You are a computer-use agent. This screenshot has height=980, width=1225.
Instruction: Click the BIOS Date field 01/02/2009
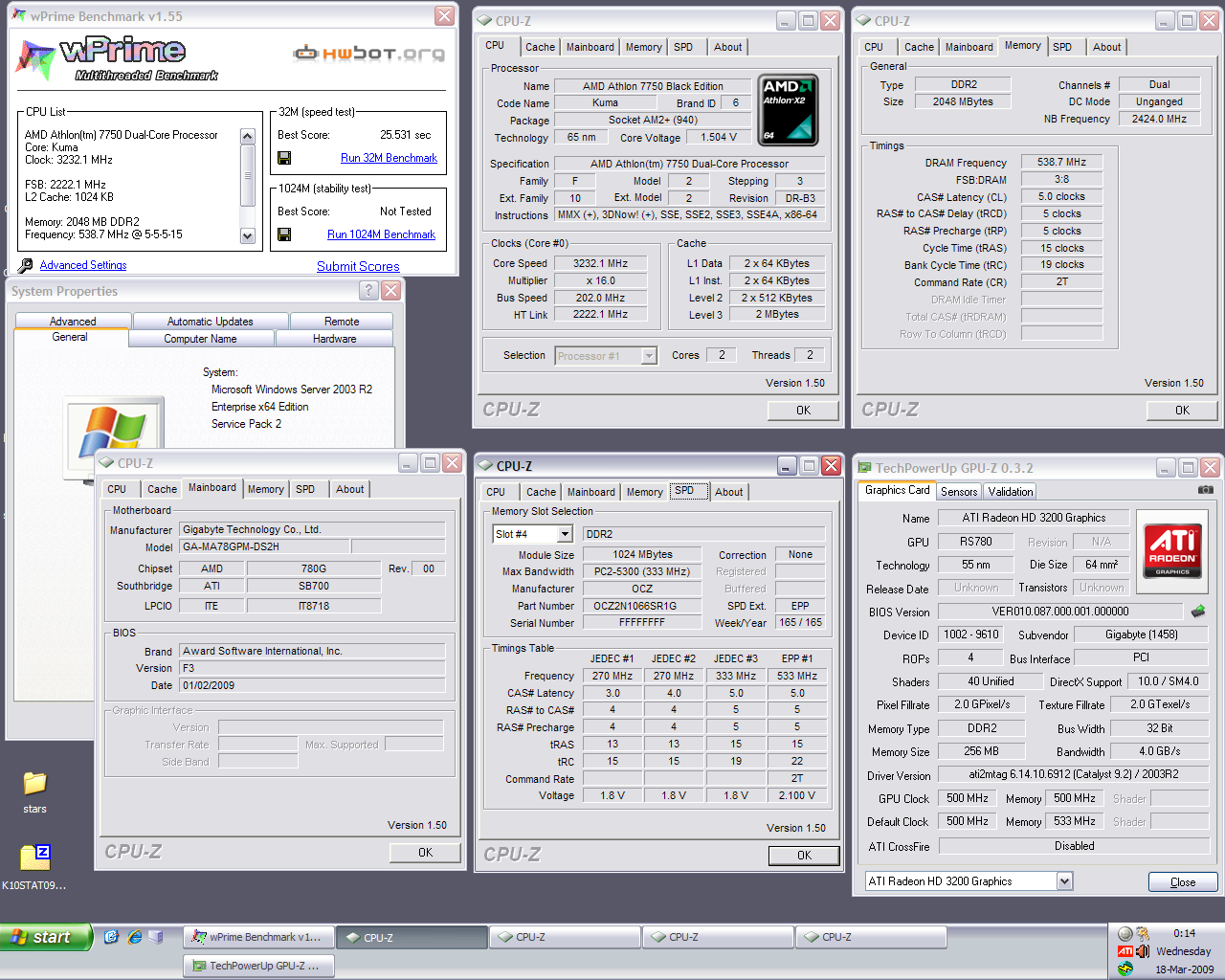(x=312, y=685)
